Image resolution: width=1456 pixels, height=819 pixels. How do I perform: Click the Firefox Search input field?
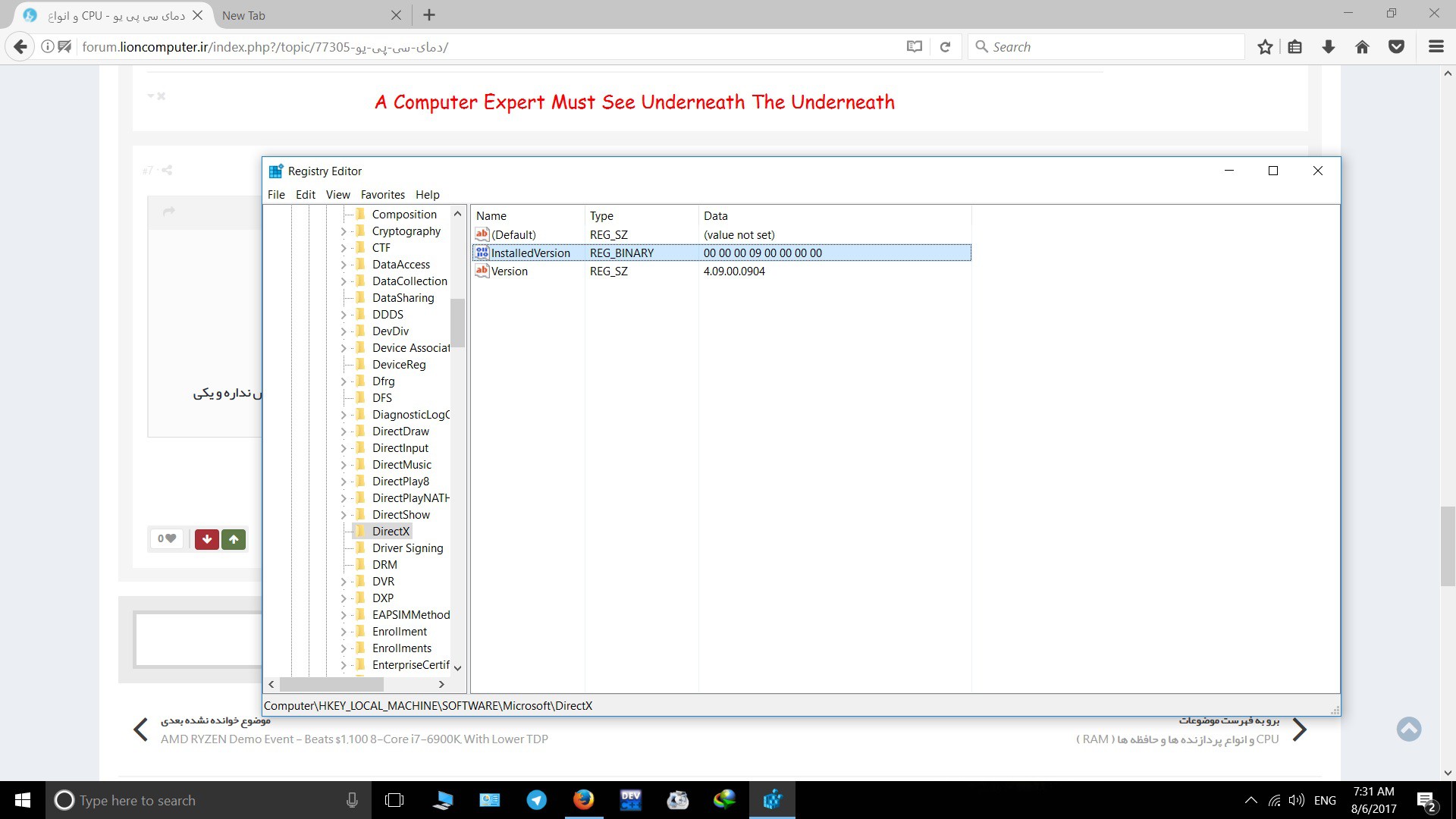pyautogui.click(x=1107, y=47)
